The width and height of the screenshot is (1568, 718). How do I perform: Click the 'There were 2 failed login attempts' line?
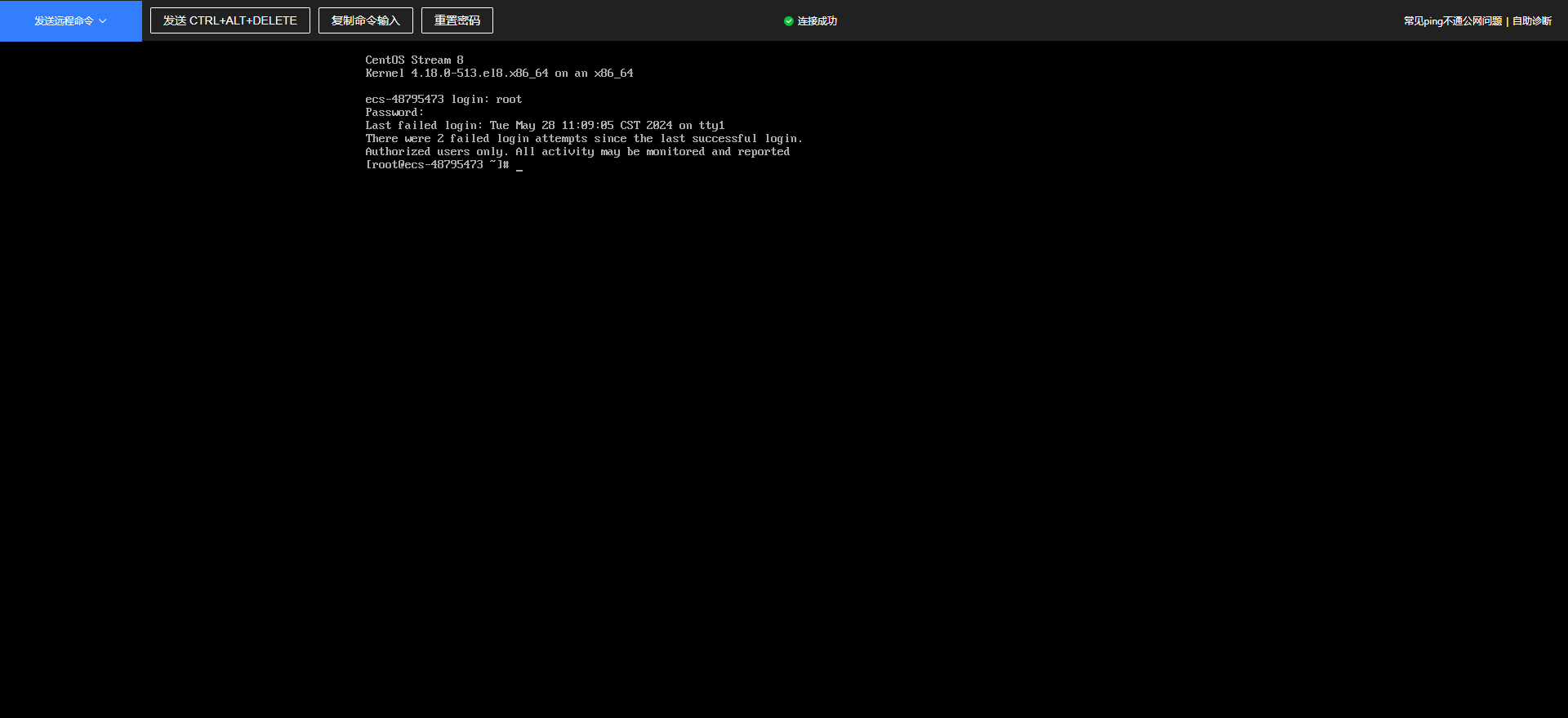click(x=584, y=139)
